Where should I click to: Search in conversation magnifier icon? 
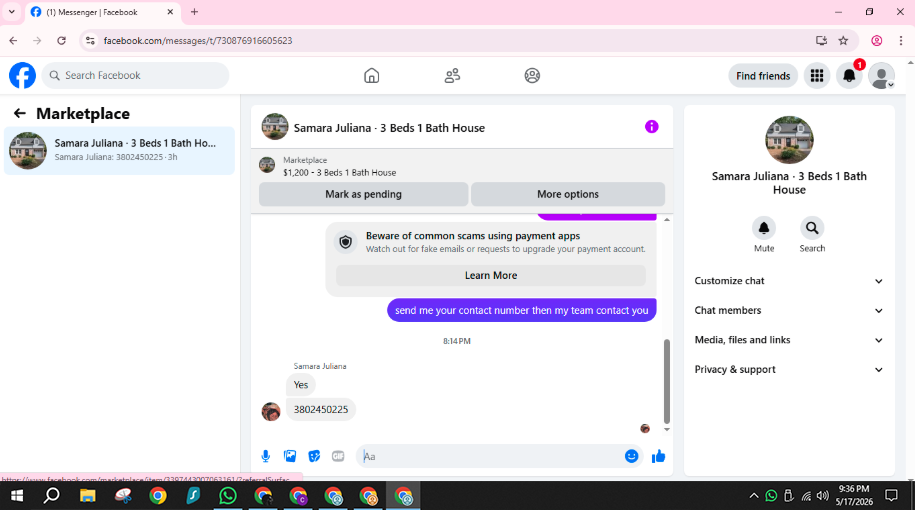pos(812,228)
